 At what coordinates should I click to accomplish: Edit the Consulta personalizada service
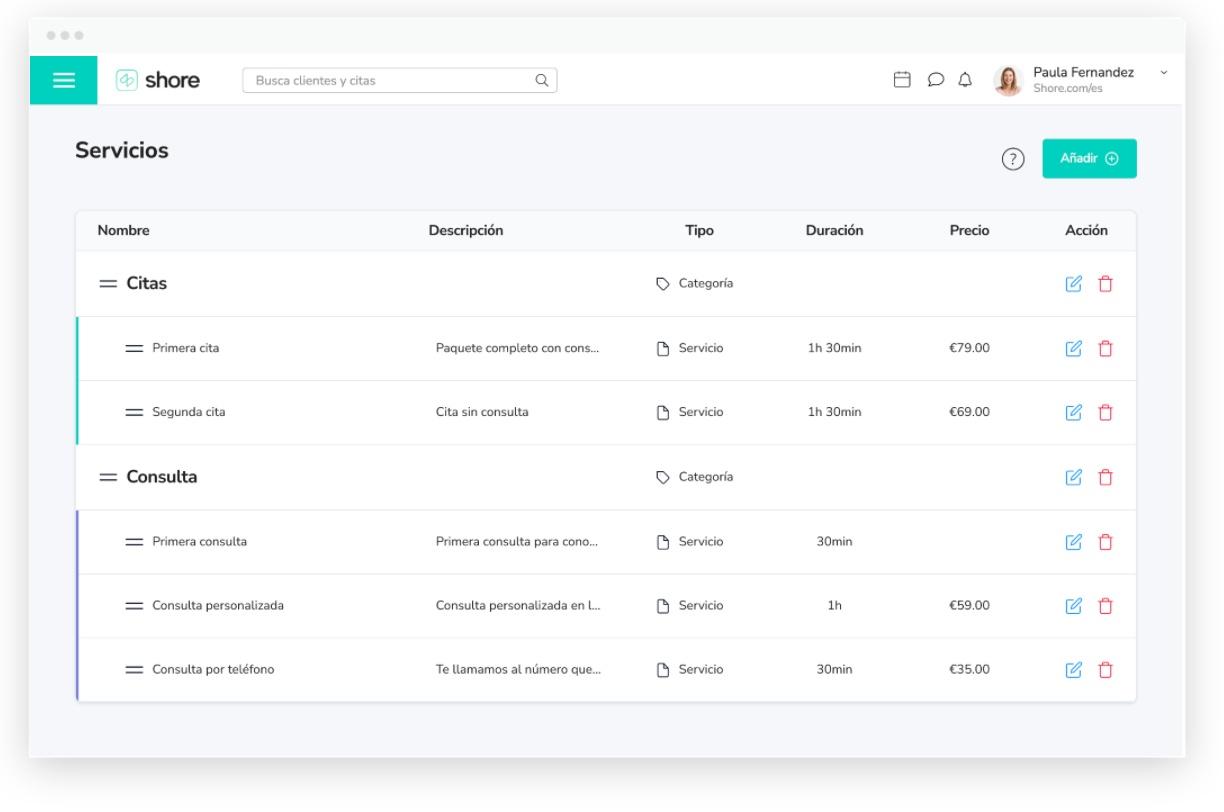point(1074,606)
